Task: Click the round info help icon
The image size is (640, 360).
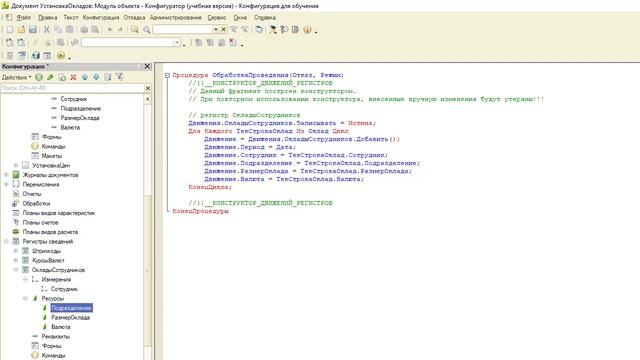Action: (x=307, y=29)
